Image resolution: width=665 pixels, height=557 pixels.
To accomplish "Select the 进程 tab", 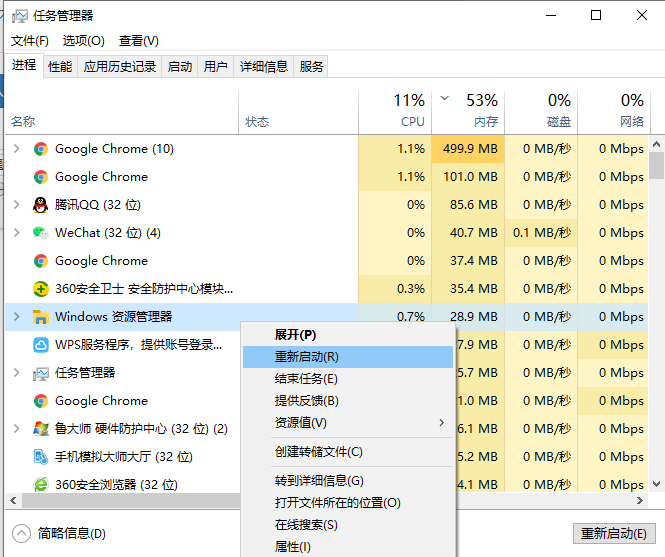I will click(x=24, y=65).
